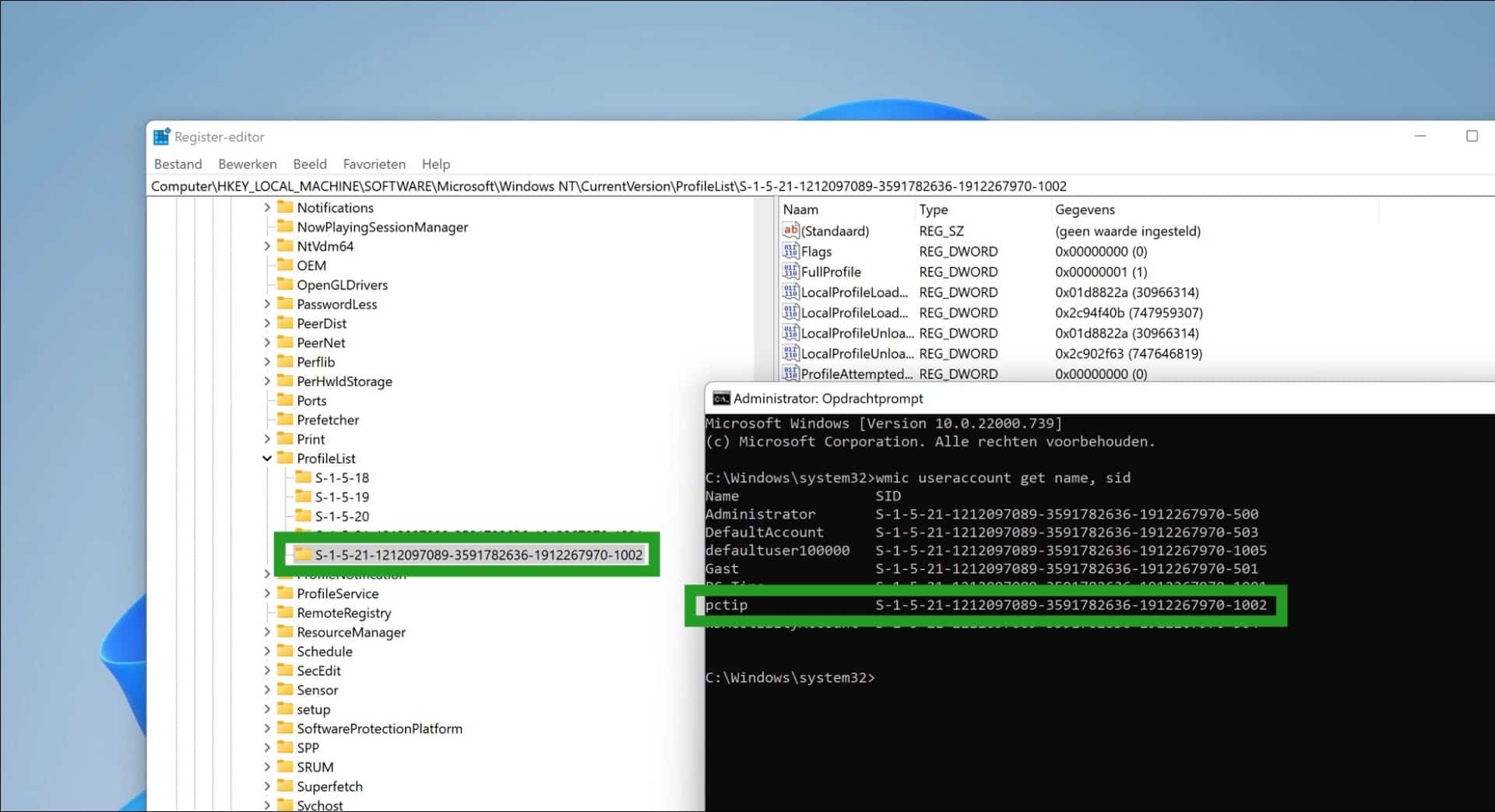Click the highlighted S-1-5-21 SID folder icon

pyautogui.click(x=304, y=554)
